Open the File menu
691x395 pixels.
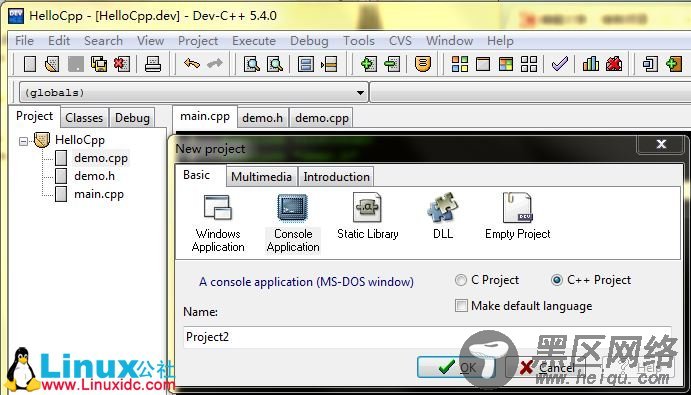point(24,41)
